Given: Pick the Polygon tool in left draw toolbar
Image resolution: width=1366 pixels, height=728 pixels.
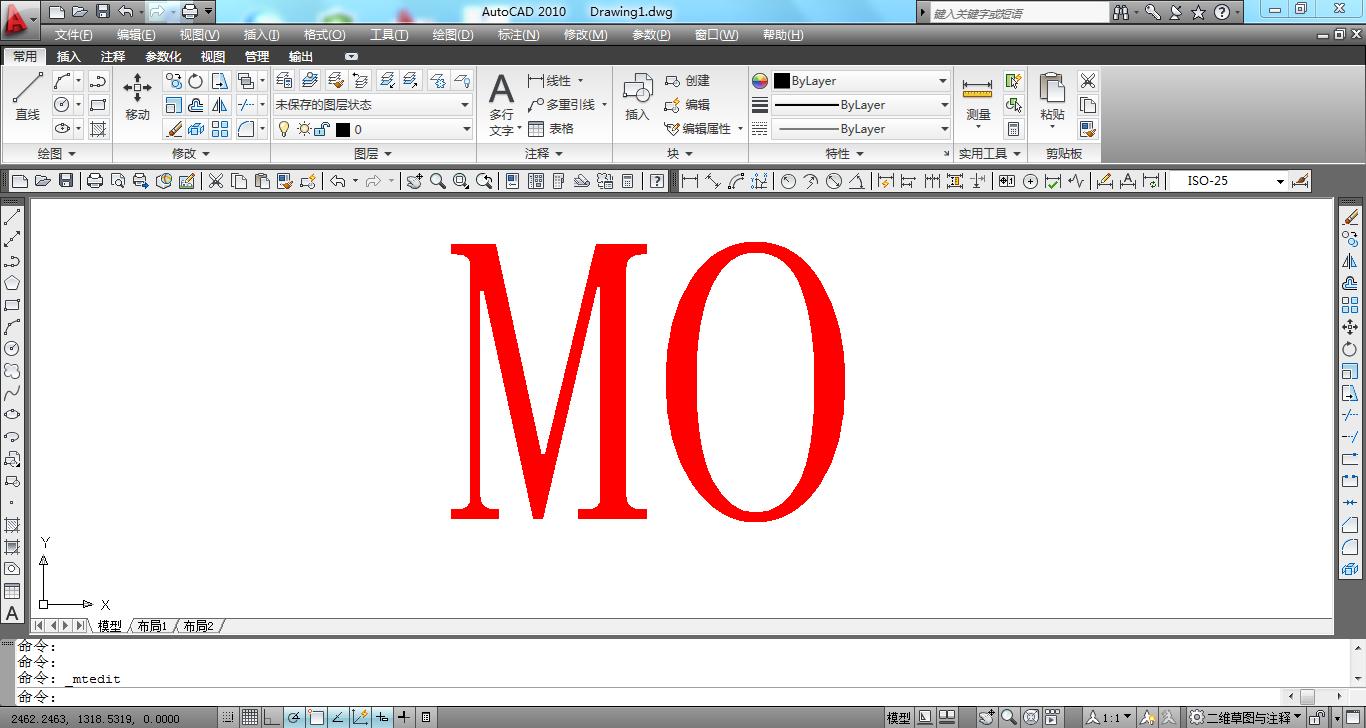Looking at the screenshot, I should (x=12, y=283).
